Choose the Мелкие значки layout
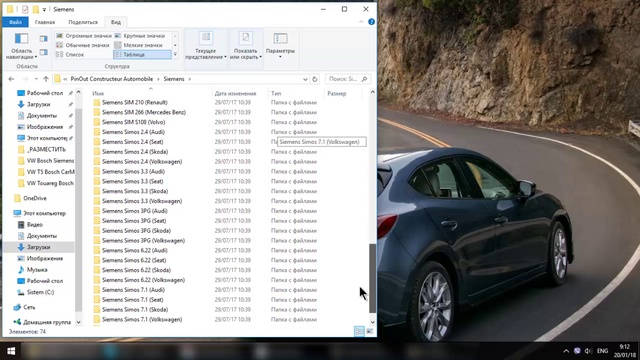Screen dimensions: 640x360 tap(139, 45)
